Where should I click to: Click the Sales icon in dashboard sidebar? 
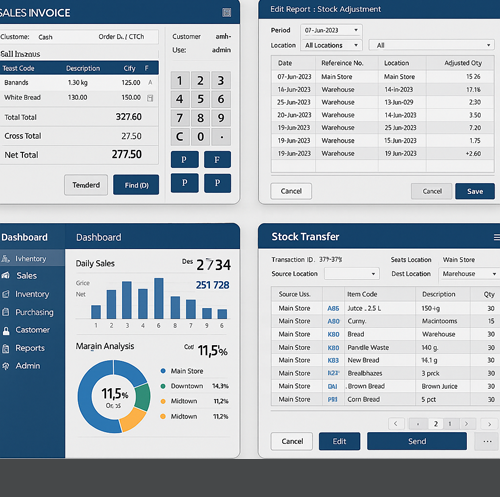(6, 275)
